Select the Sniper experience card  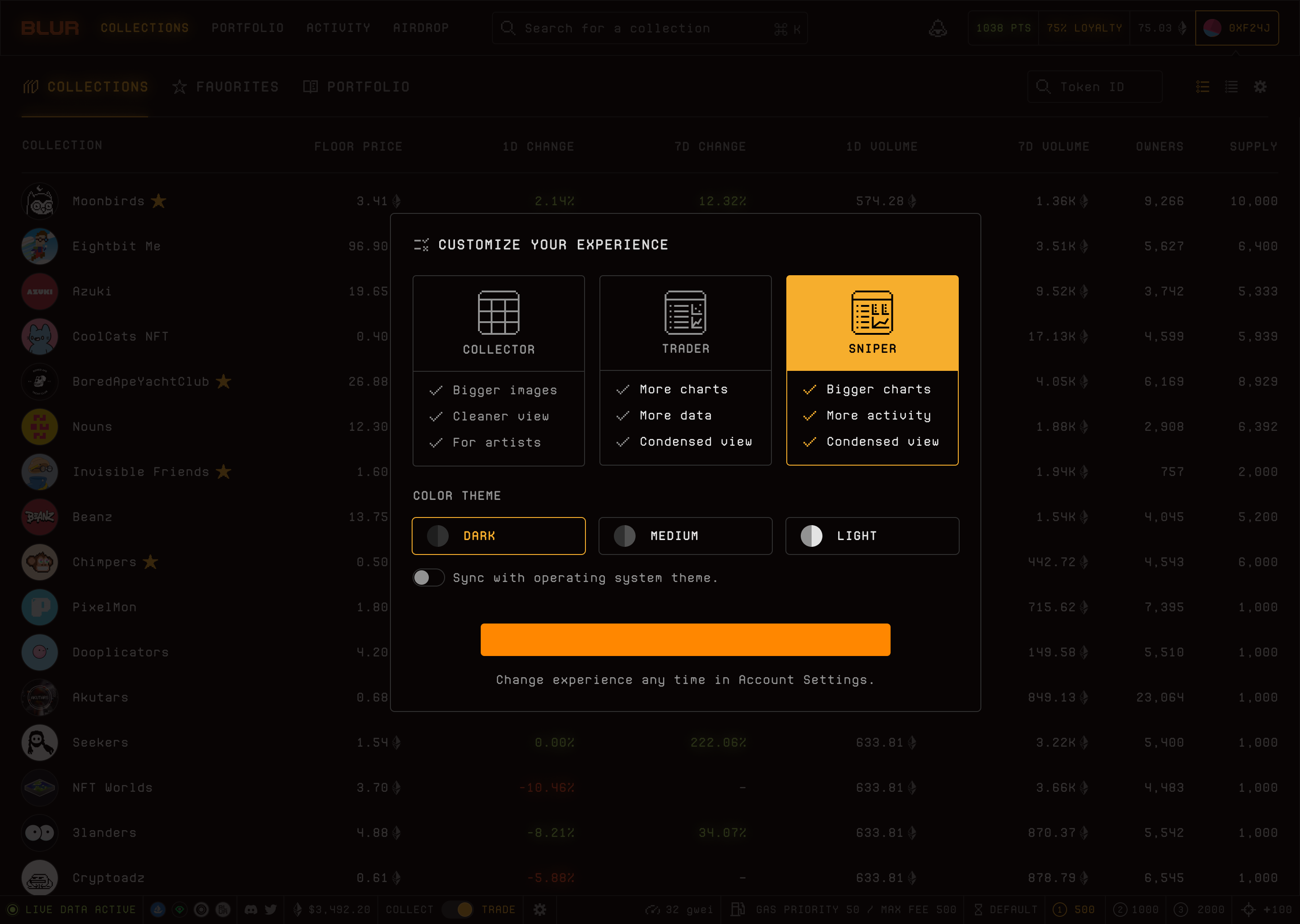click(872, 370)
